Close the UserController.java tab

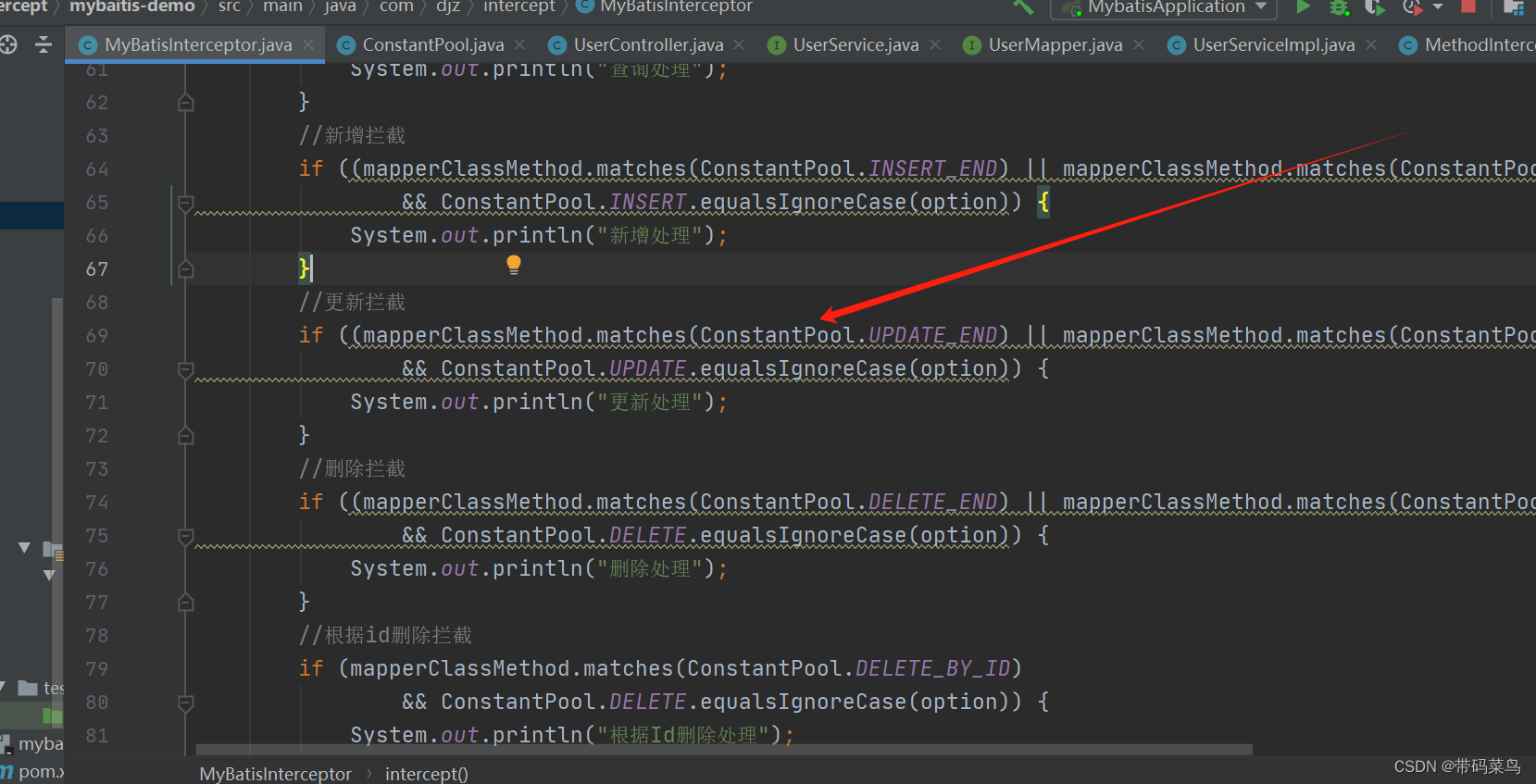coord(739,44)
